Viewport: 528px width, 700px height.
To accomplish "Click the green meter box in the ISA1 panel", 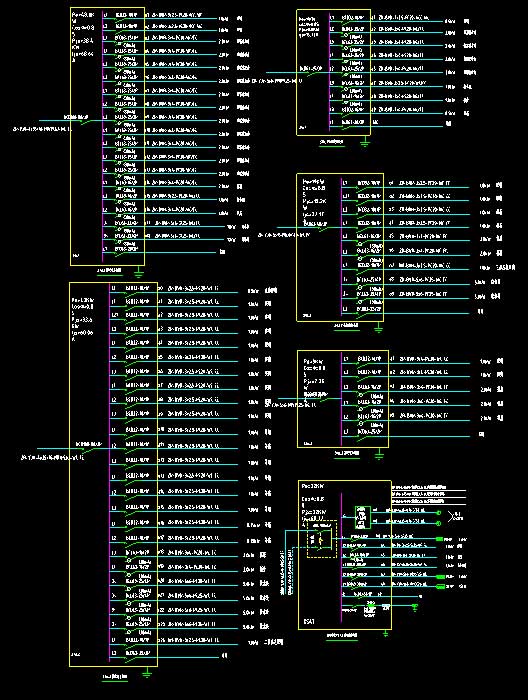I will pyautogui.click(x=363, y=518).
